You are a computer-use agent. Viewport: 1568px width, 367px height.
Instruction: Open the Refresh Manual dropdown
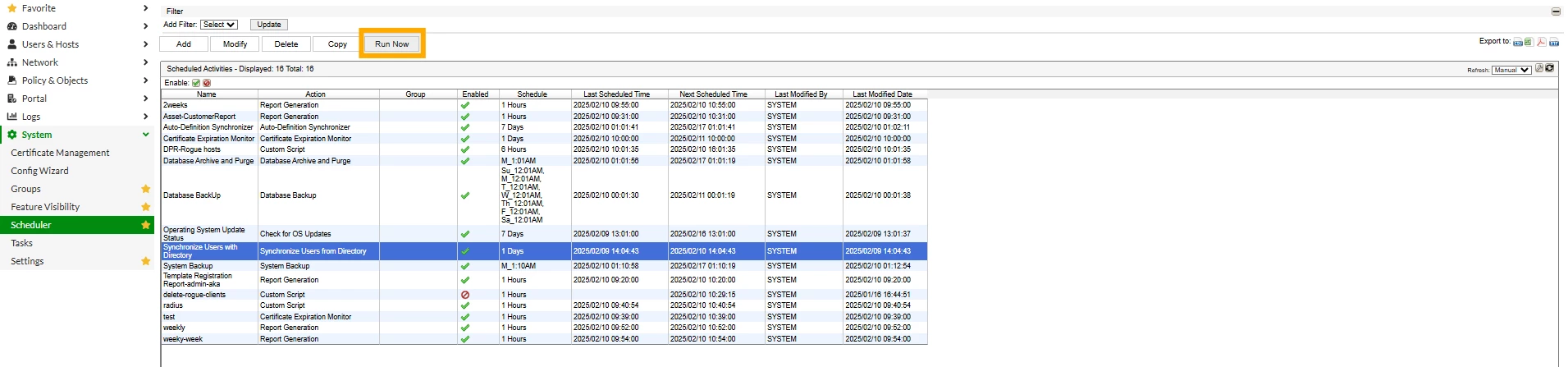[1511, 70]
